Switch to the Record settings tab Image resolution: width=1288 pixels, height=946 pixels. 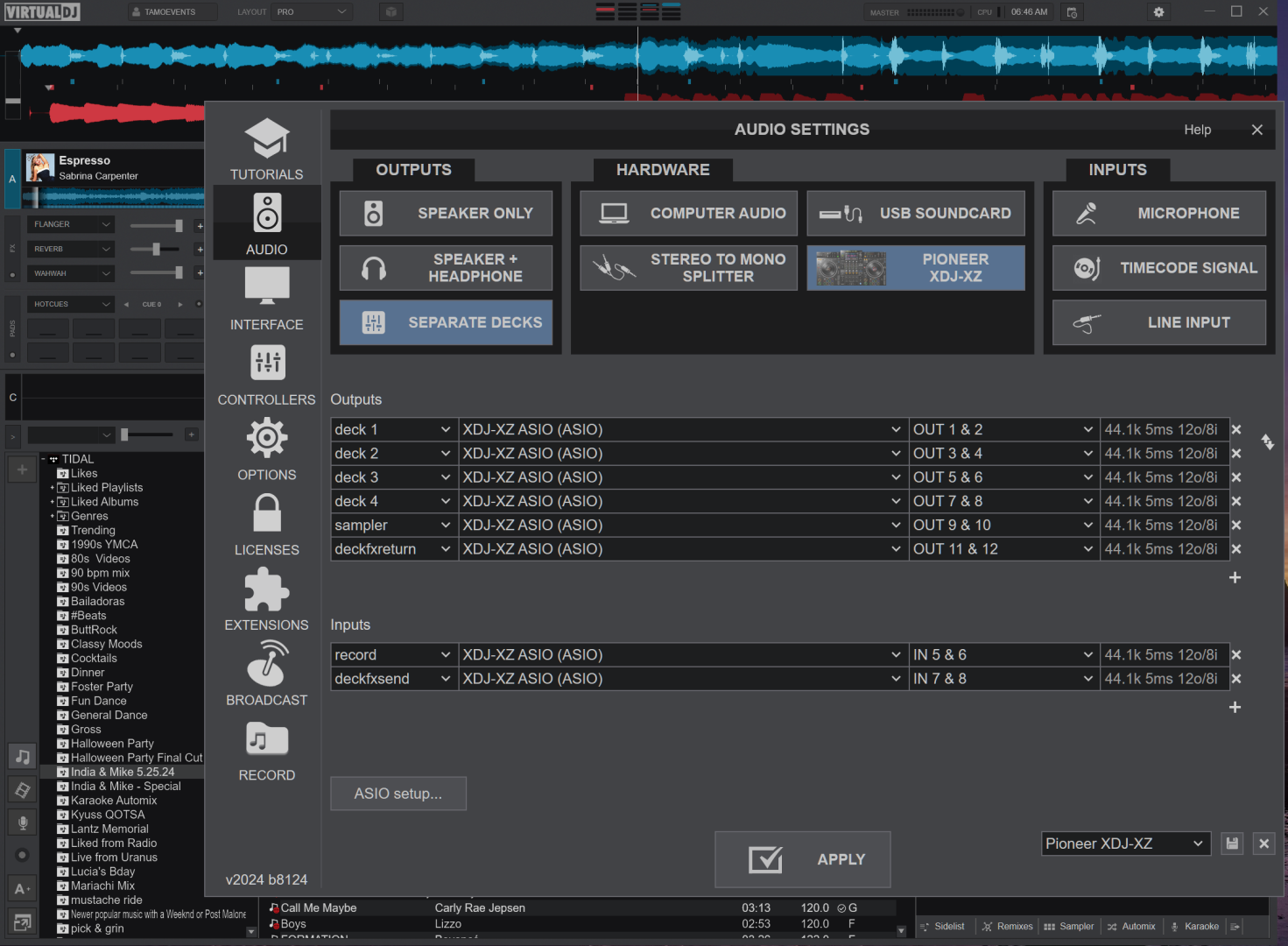pyautogui.click(x=267, y=751)
